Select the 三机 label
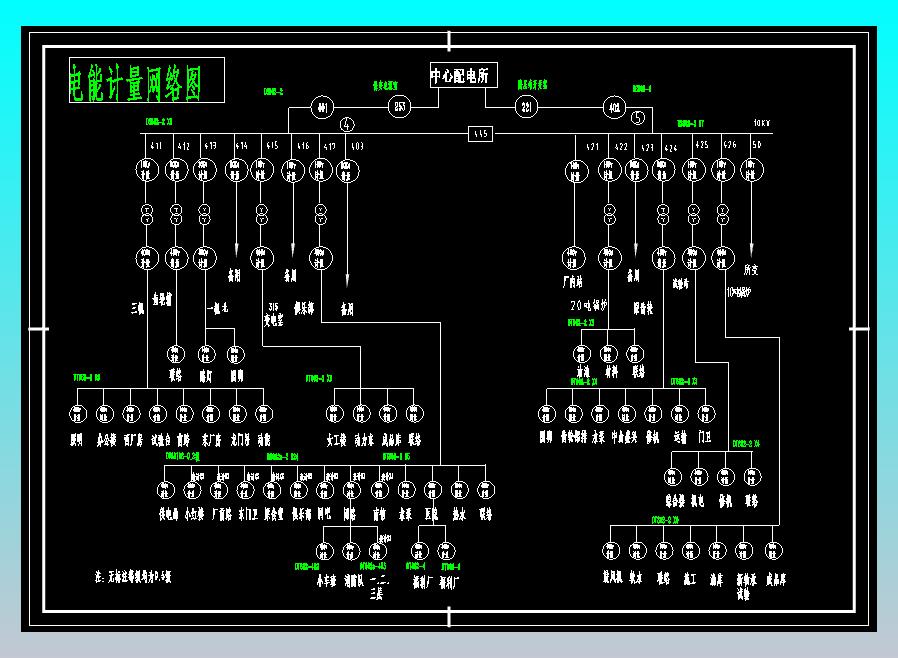This screenshot has width=898, height=658. pyautogui.click(x=137, y=309)
